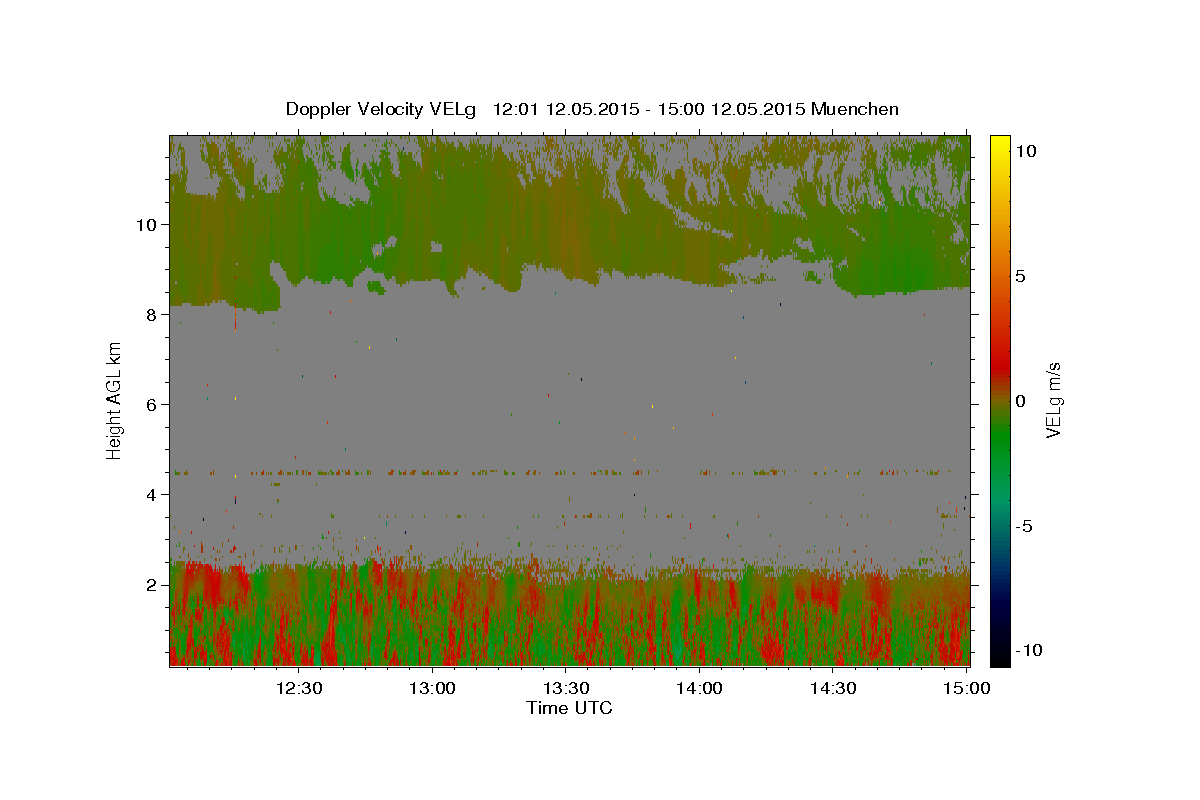Click the colorbar tick label 0

(x=1020, y=401)
